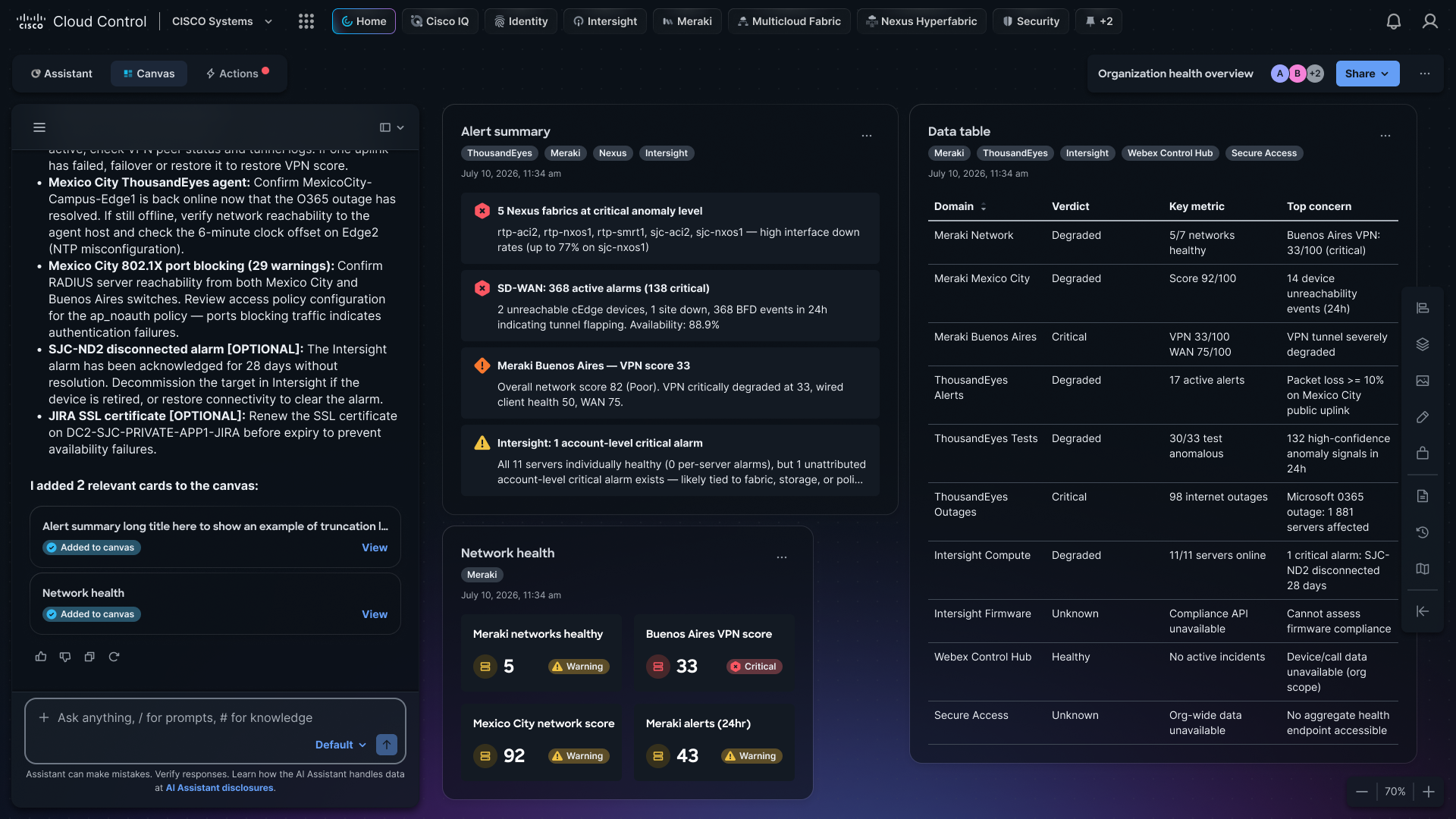Open the user profile icon
Viewport: 1456px width, 819px height.
[1430, 21]
